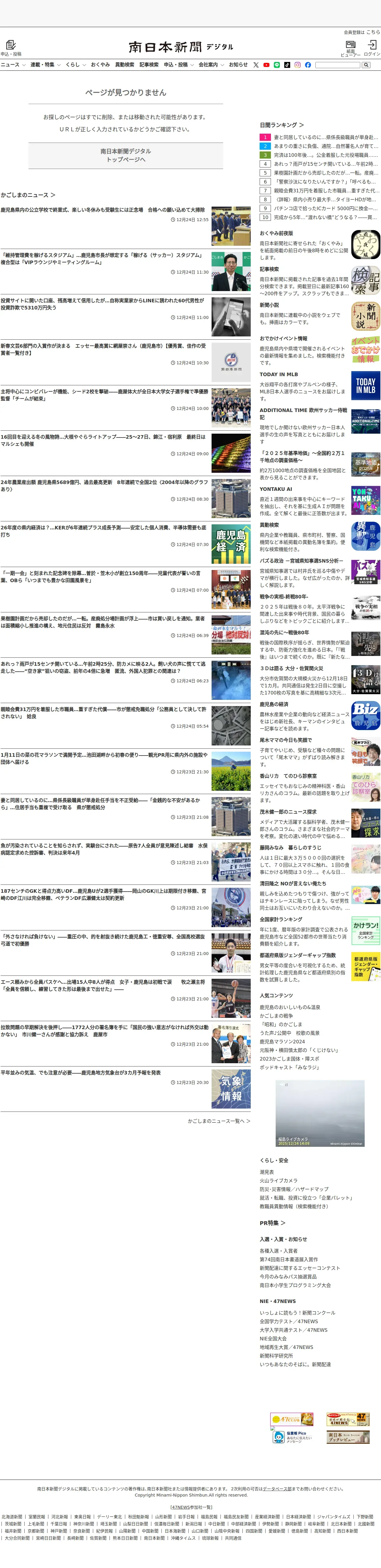Open the YouTube social icon
381x1568 pixels.
point(266,65)
